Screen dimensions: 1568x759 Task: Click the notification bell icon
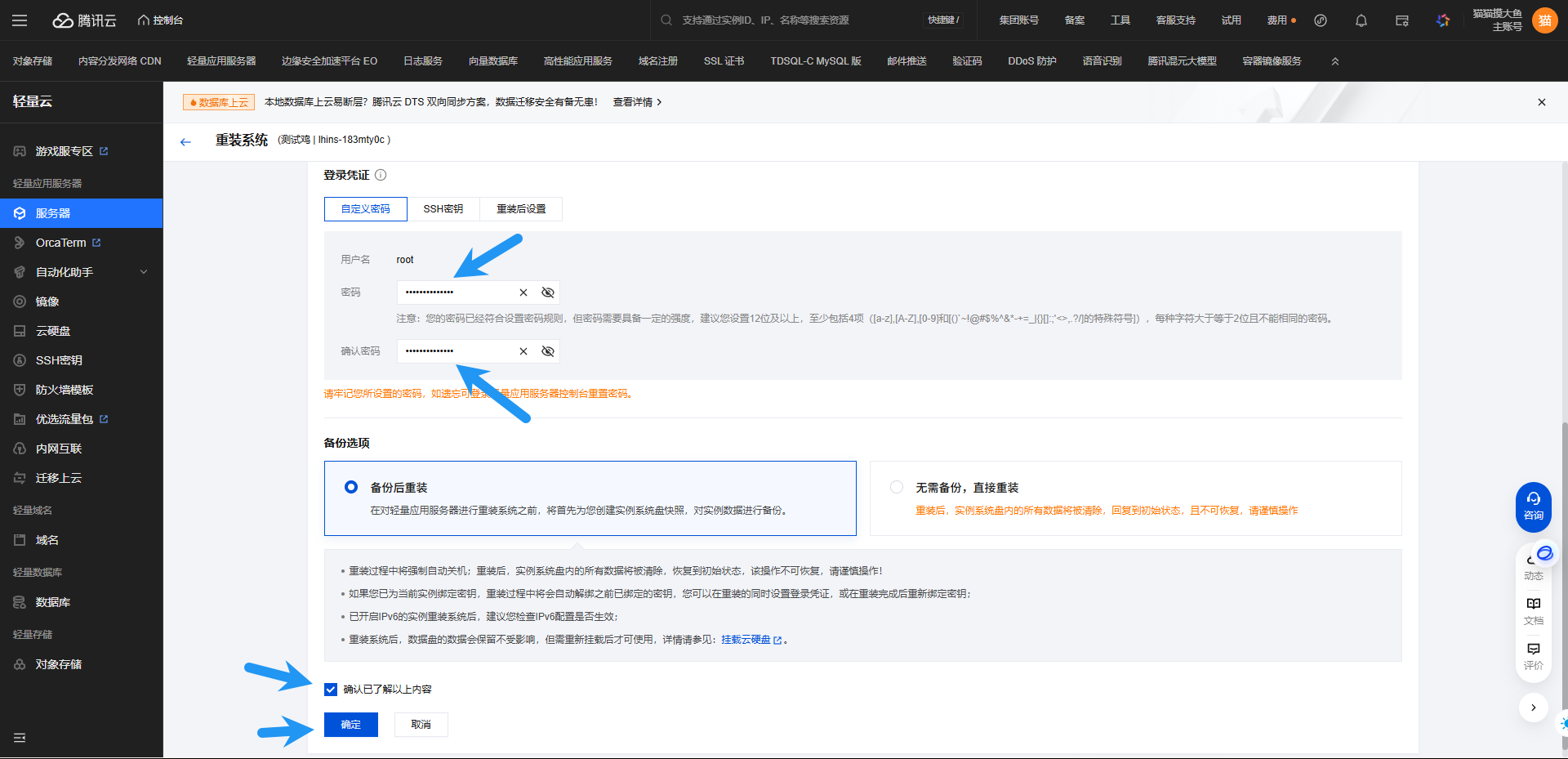click(1361, 20)
